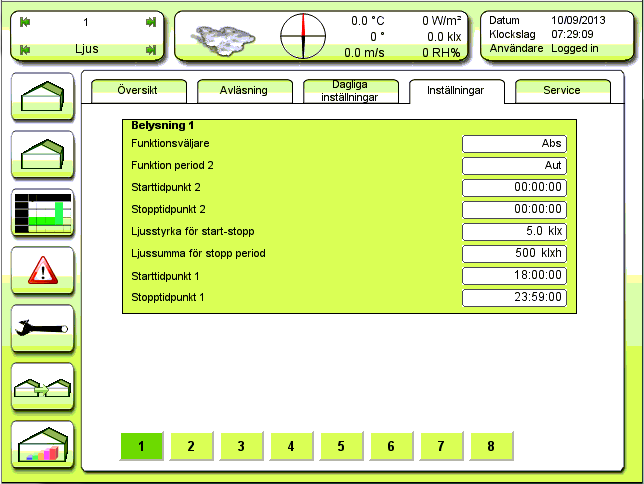
Task: Select lighting group button 3
Action: [242, 446]
